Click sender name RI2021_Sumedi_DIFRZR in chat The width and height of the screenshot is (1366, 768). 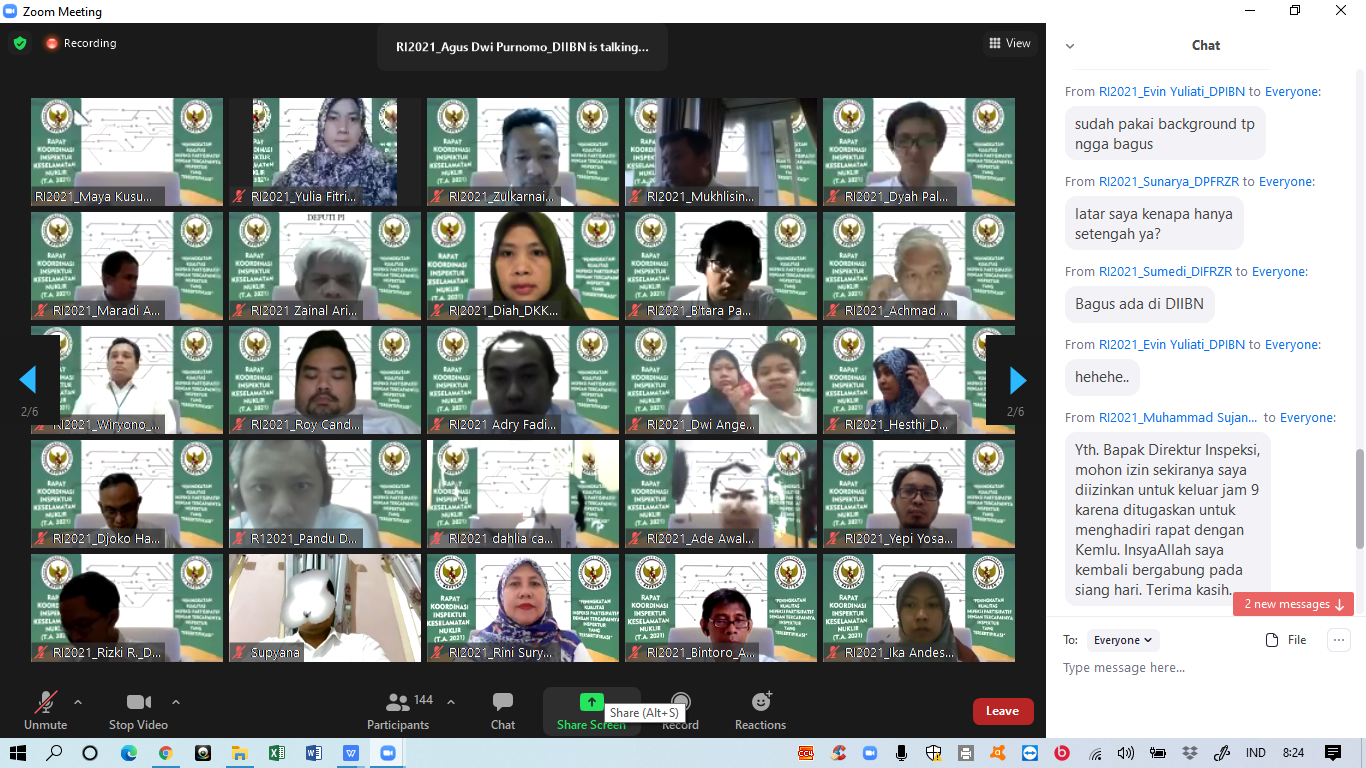1165,272
